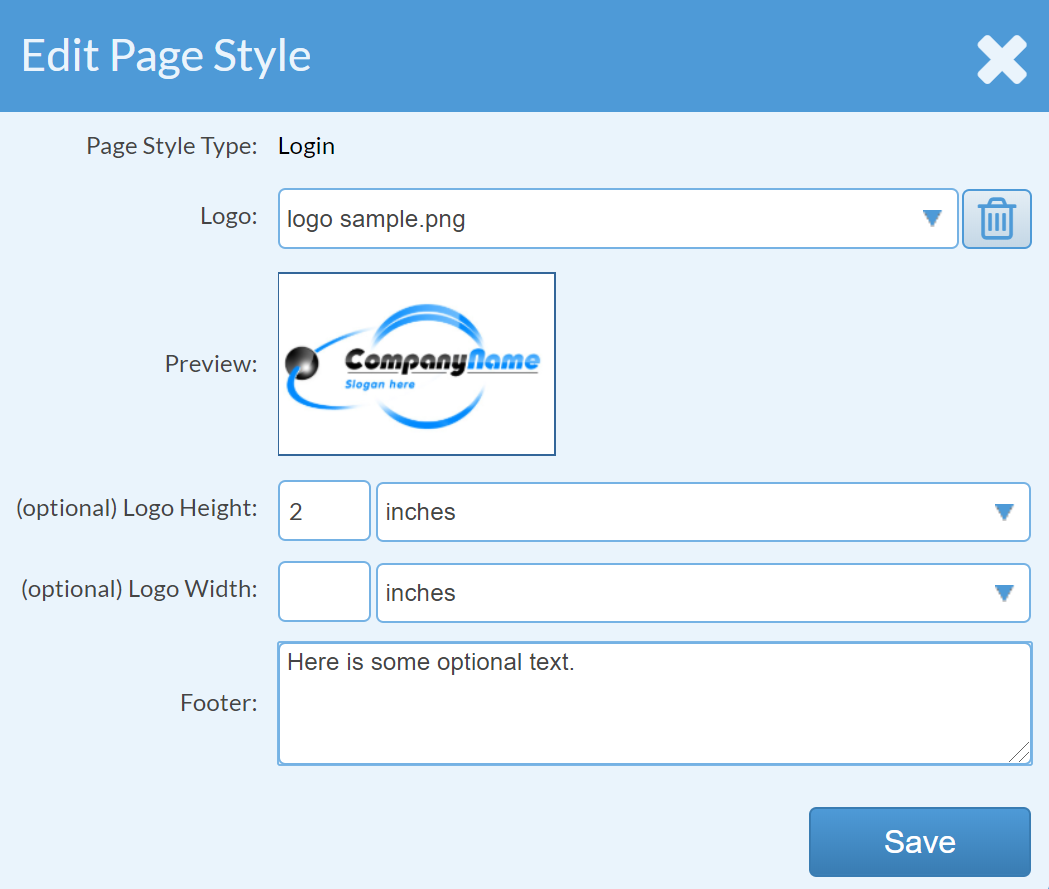Screen dimensions: 1049x889
Task: Click the blue arrow on the footer row's nearest dropdown
Action: [x=1003, y=592]
